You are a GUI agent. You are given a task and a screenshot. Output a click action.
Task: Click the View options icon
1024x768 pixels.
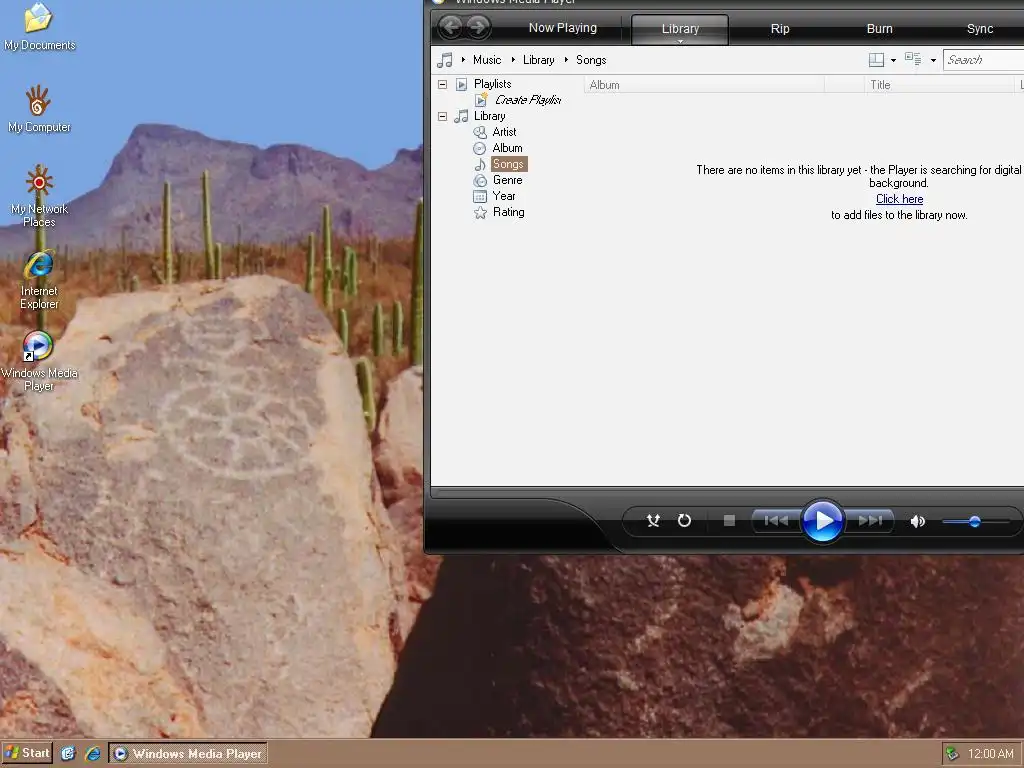(913, 59)
